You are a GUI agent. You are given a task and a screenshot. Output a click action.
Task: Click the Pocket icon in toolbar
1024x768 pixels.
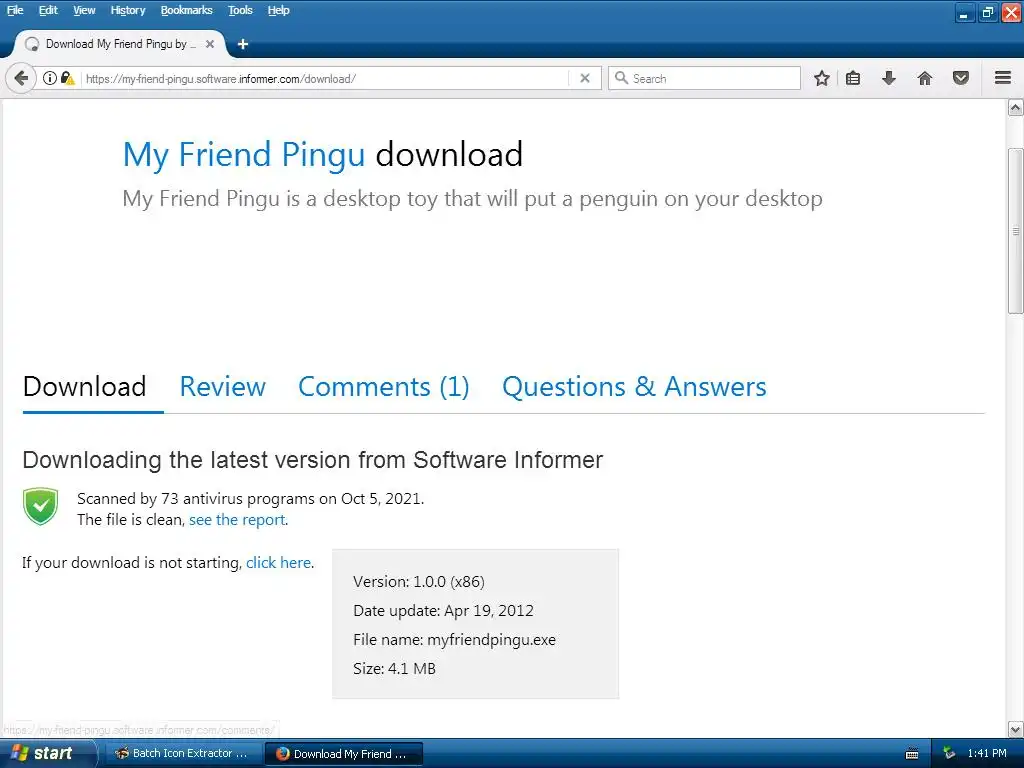961,78
